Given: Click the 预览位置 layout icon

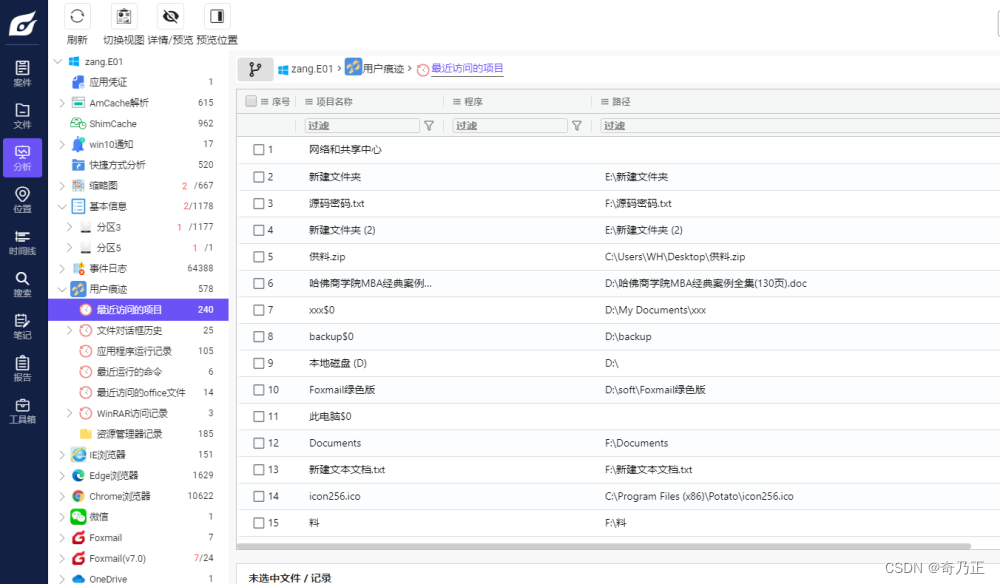Looking at the screenshot, I should 217,17.
